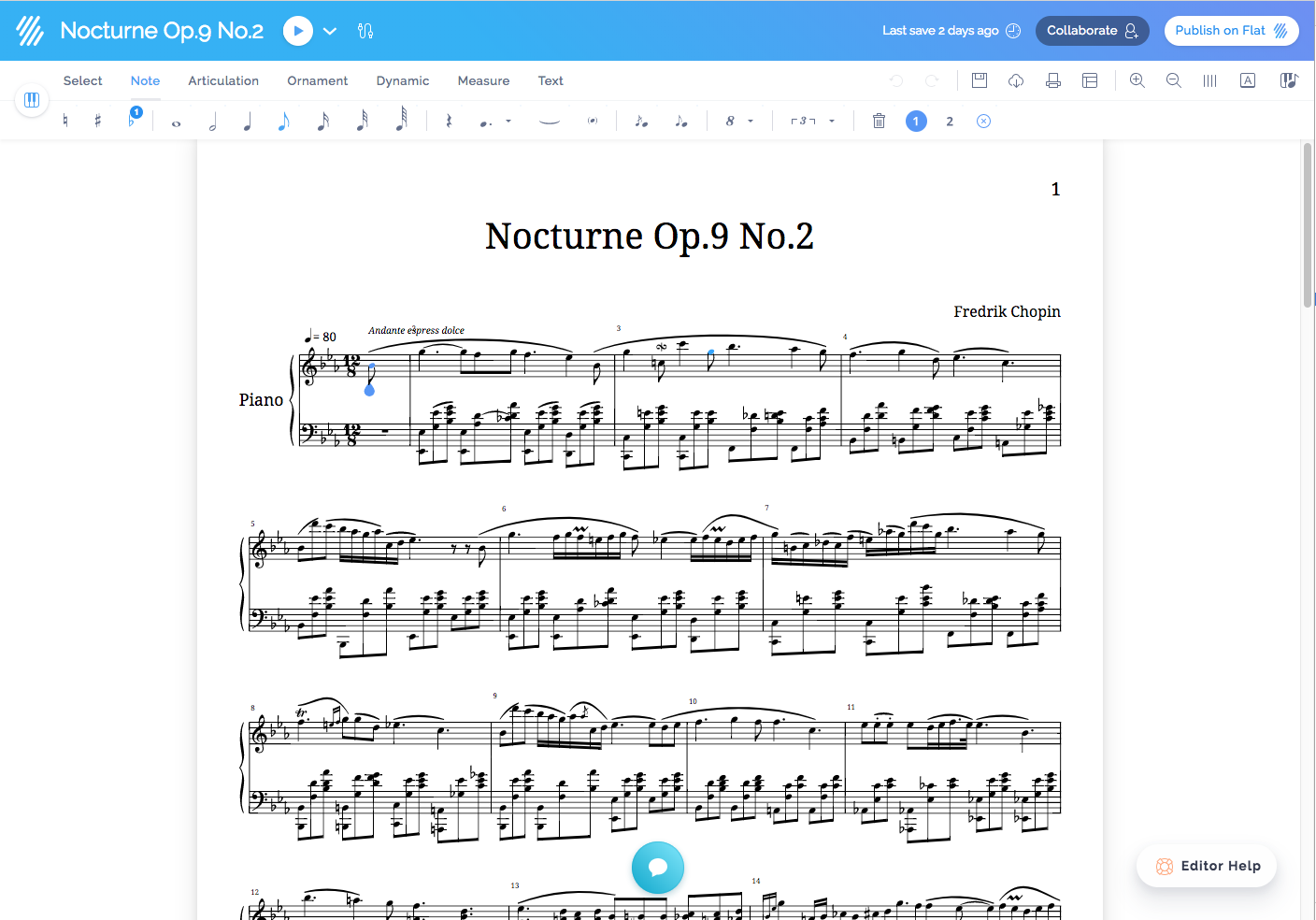Expand the dotted note options
The width and height of the screenshot is (1316, 920).
(x=508, y=121)
